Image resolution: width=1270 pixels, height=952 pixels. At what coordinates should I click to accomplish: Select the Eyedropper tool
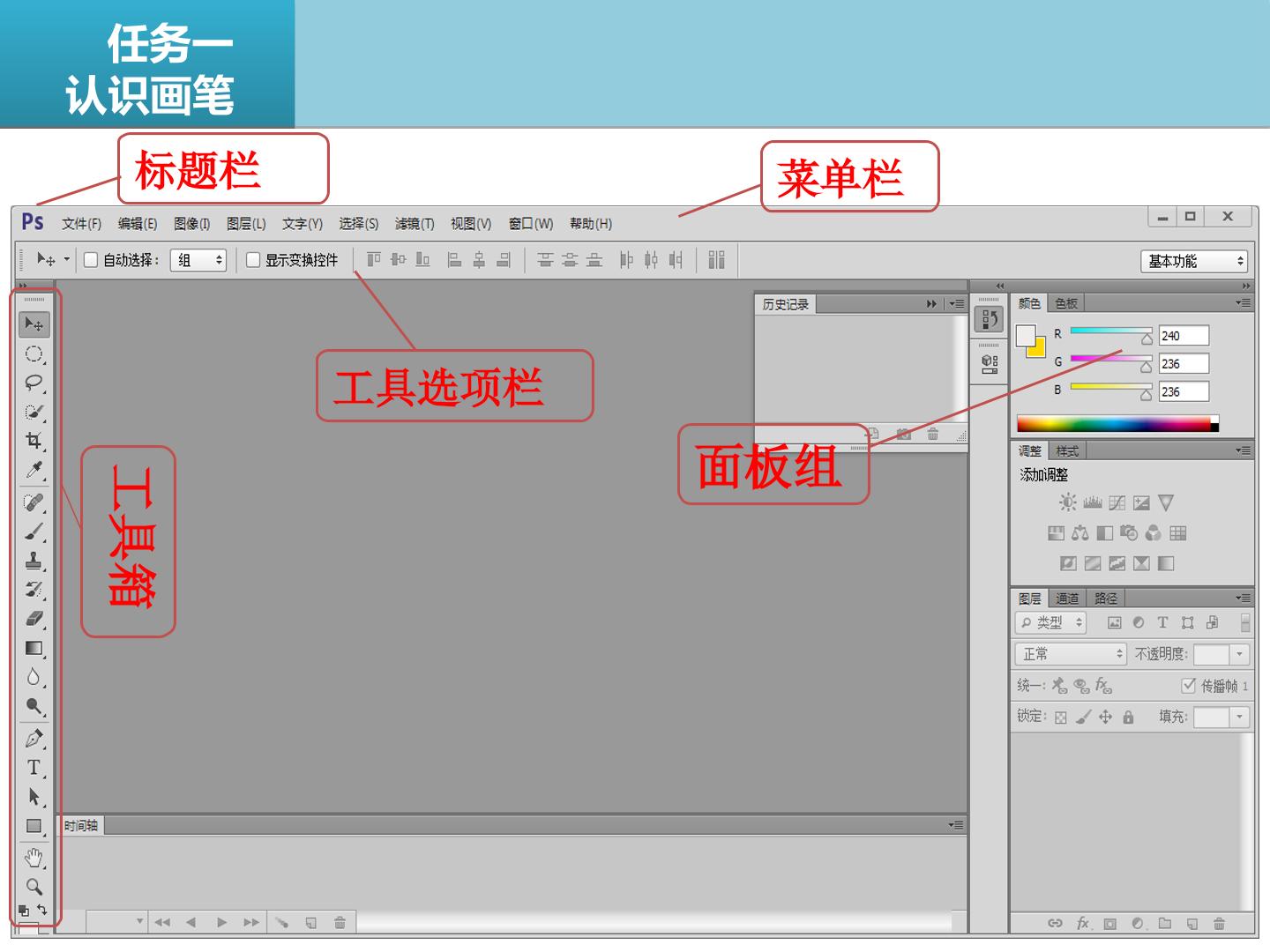coord(34,470)
